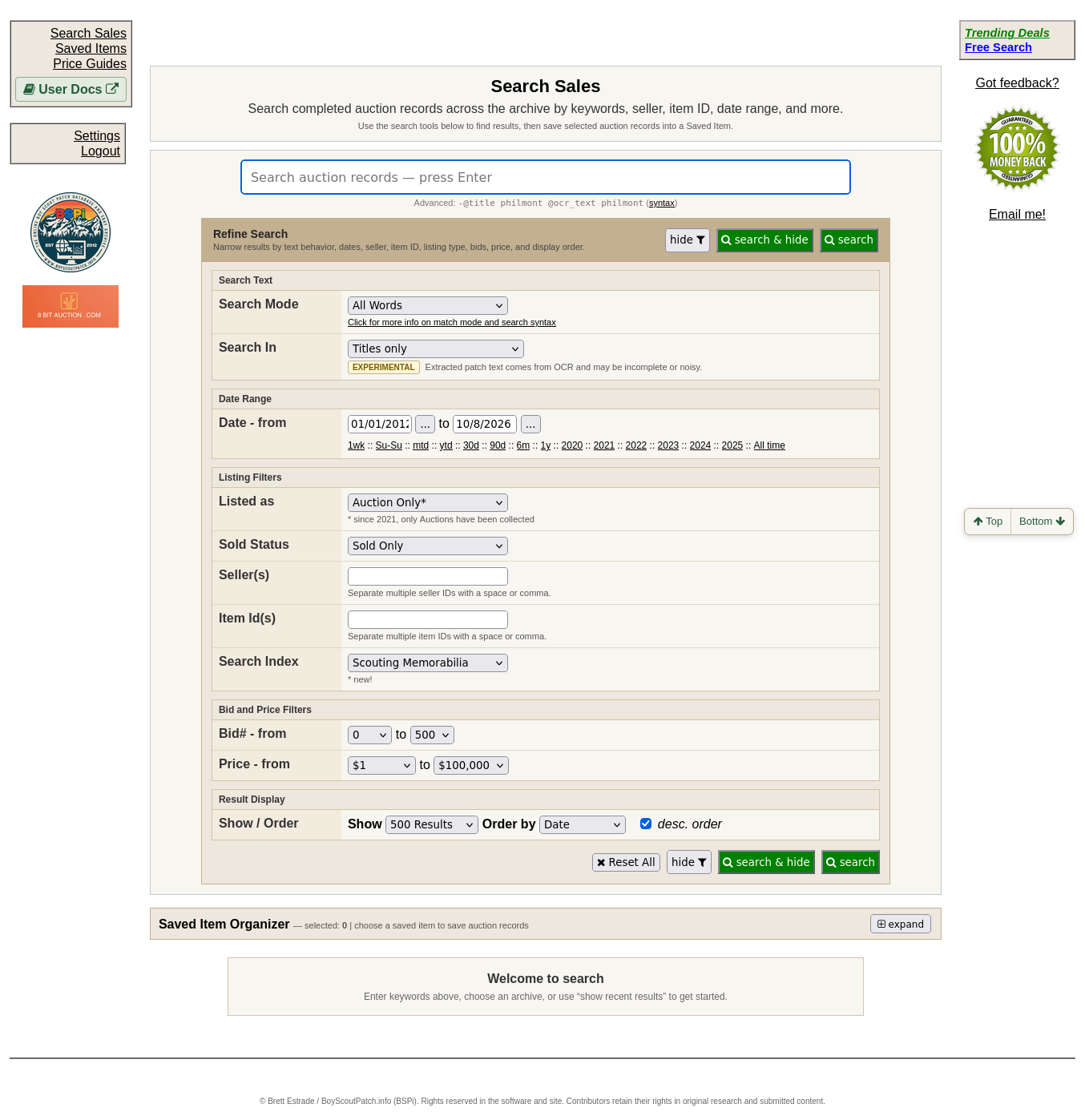This screenshot has width=1085, height=1120.
Task: Open Sold Status dropdown
Action: click(428, 546)
